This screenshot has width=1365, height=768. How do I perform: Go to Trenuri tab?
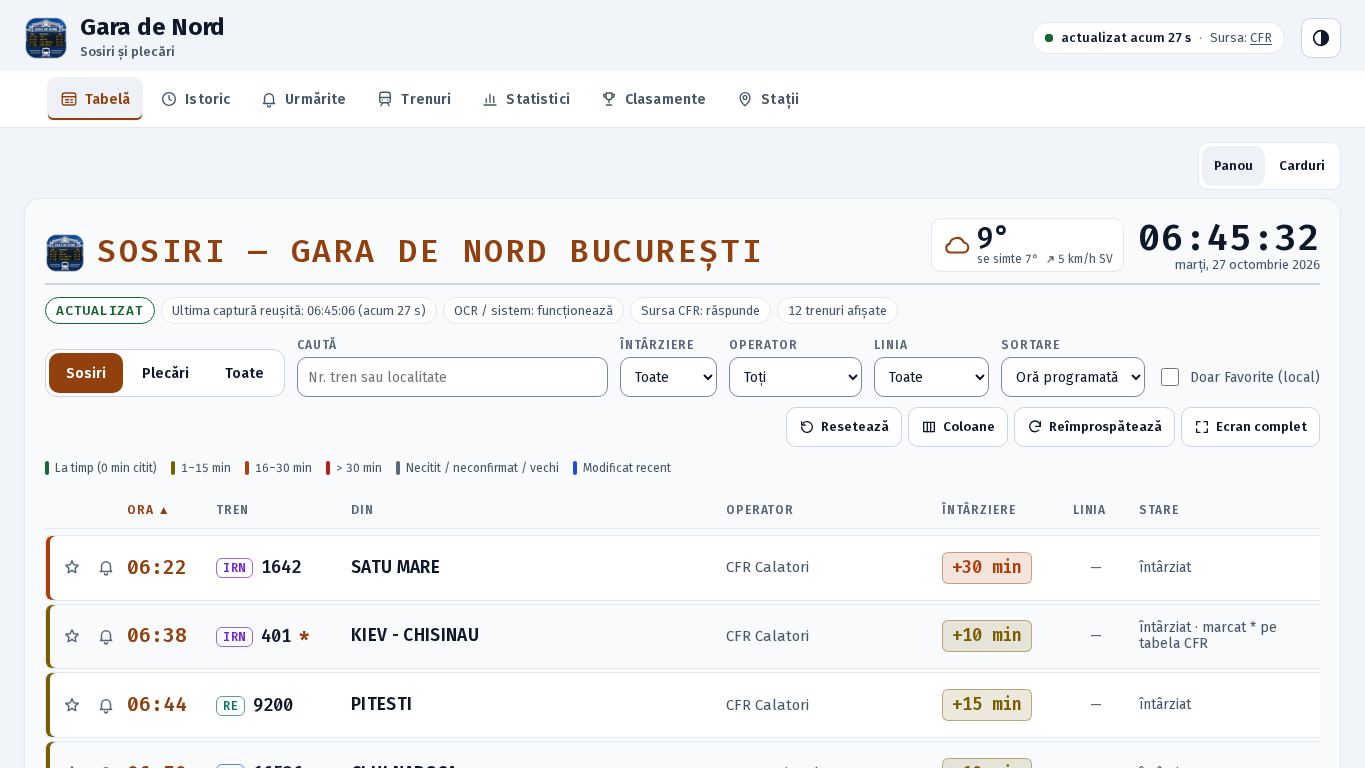pyautogui.click(x=414, y=99)
